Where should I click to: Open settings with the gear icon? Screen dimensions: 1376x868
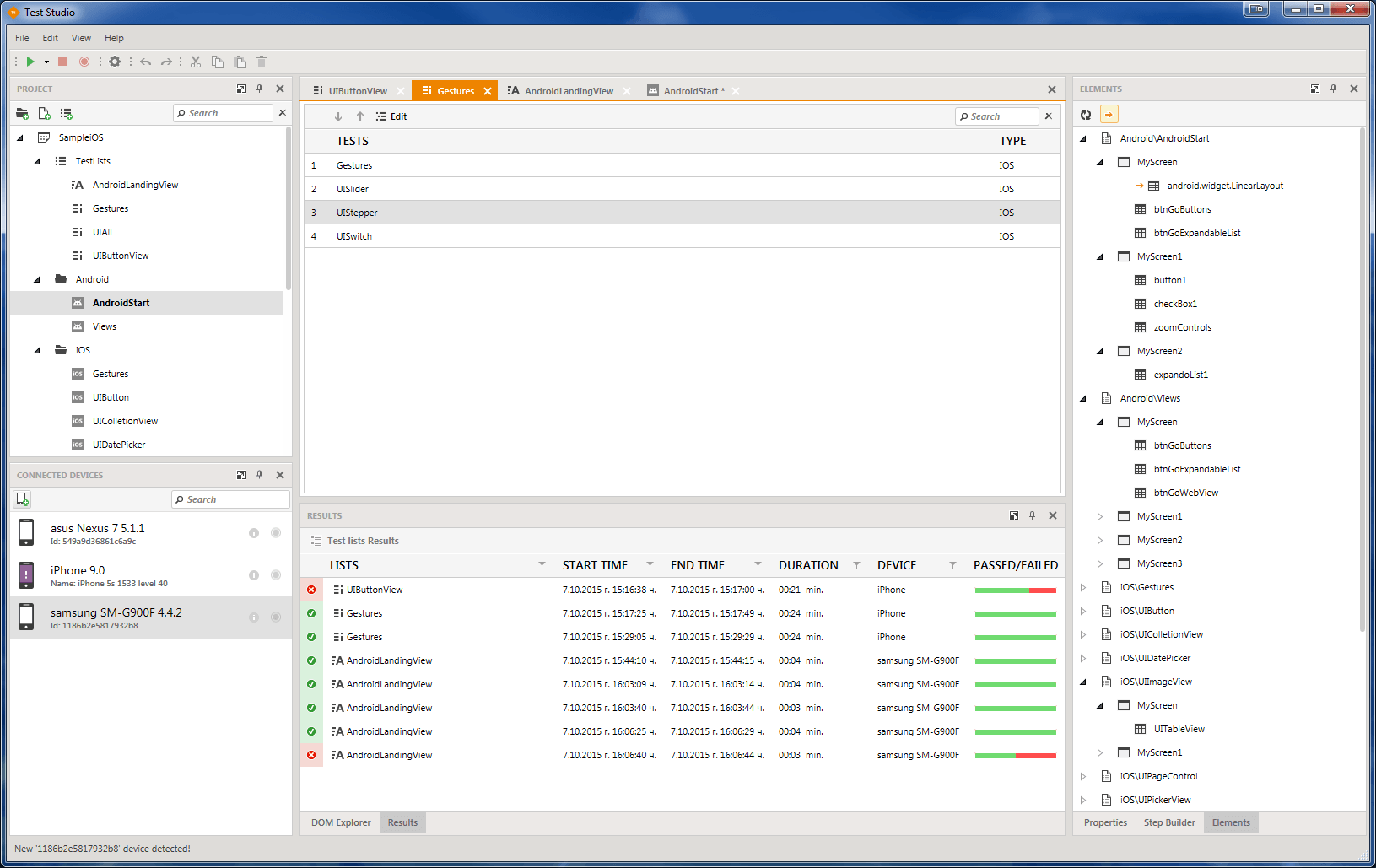pos(115,62)
